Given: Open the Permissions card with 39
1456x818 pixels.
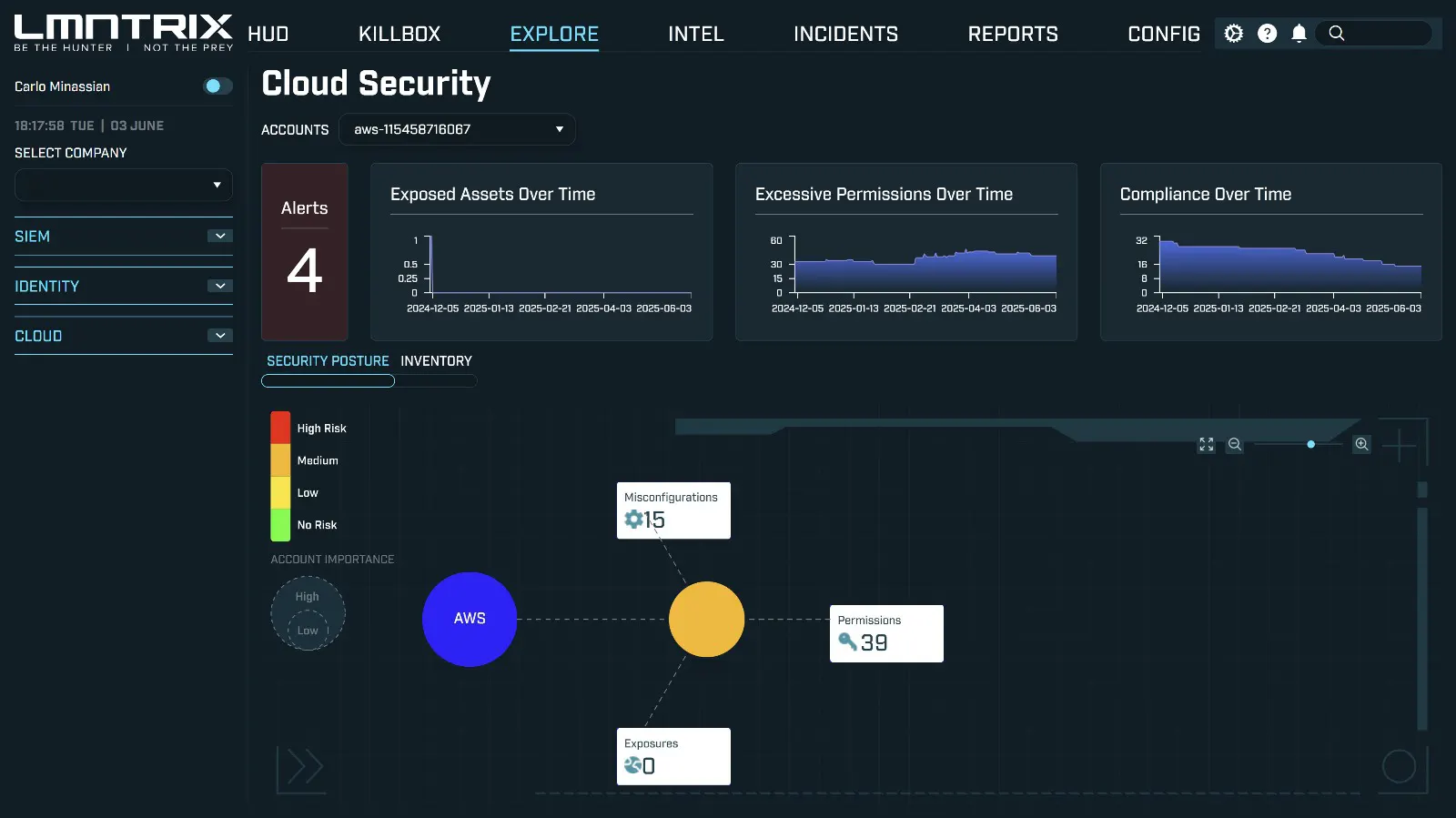Looking at the screenshot, I should pyautogui.click(x=886, y=633).
